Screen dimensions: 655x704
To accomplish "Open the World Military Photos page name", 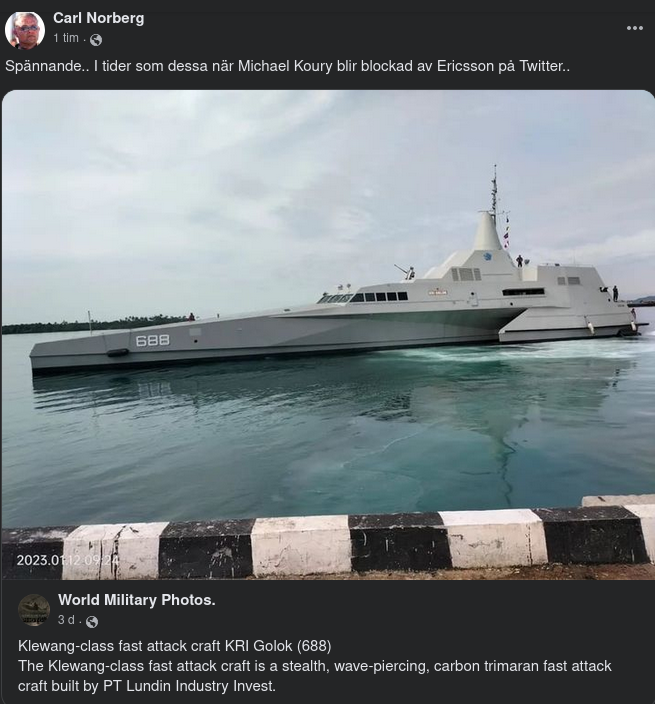I will coord(136,600).
